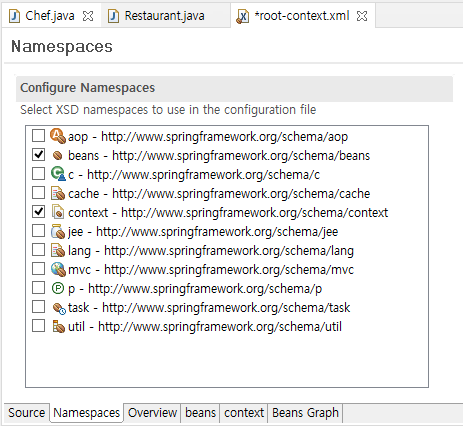Select the aop schema URL text
Image resolution: width=463 pixels, height=426 pixels.
(x=225, y=137)
